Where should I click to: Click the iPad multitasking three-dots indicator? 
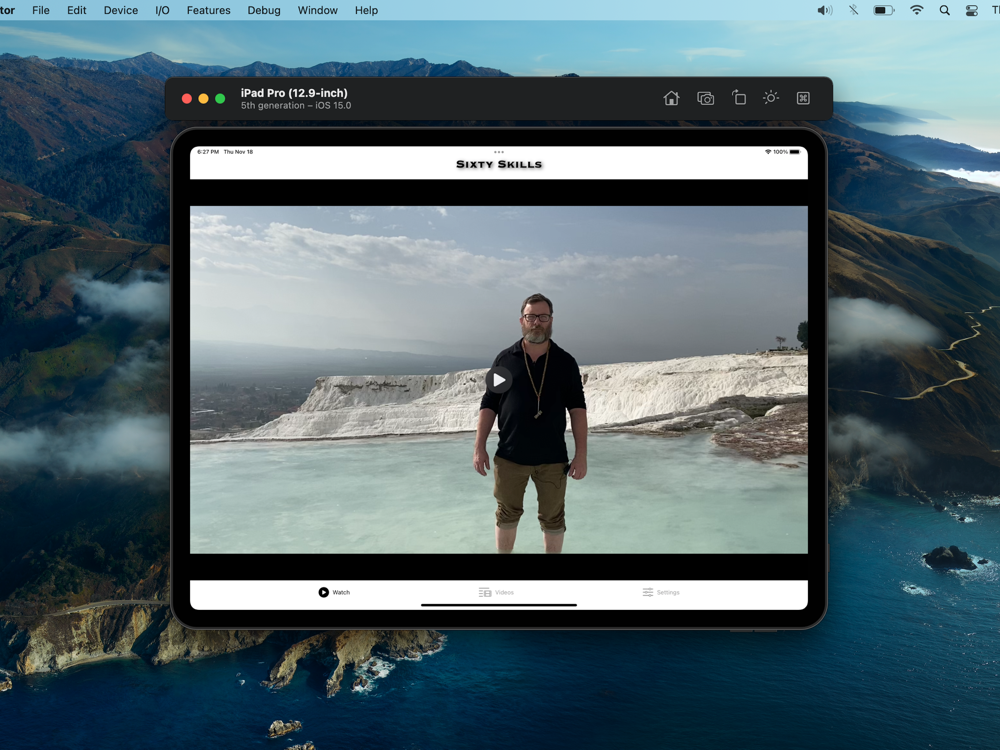[x=499, y=152]
